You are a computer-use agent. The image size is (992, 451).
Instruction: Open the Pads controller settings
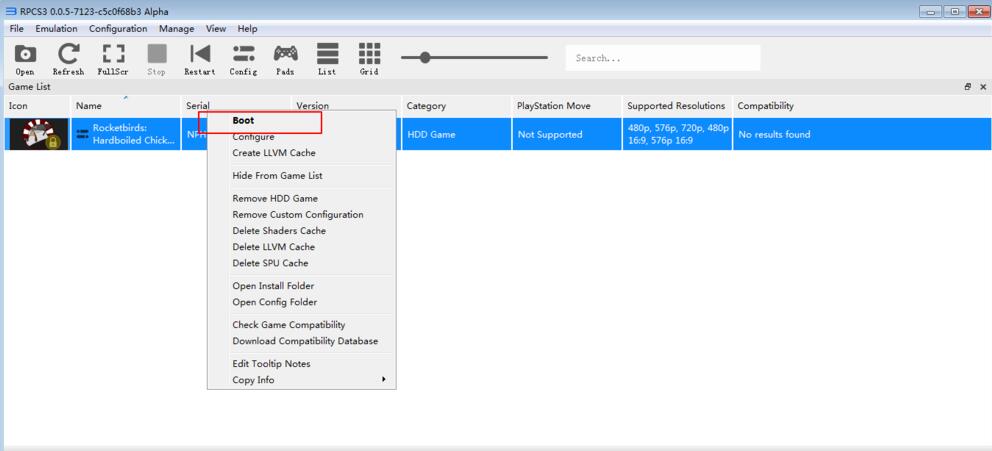(285, 59)
